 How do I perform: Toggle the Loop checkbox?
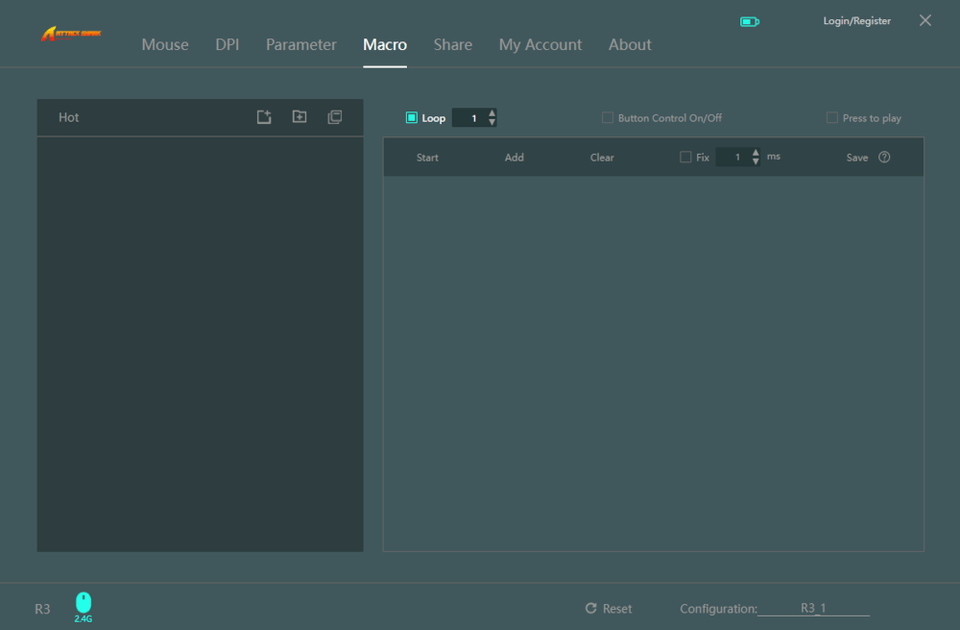click(x=411, y=118)
